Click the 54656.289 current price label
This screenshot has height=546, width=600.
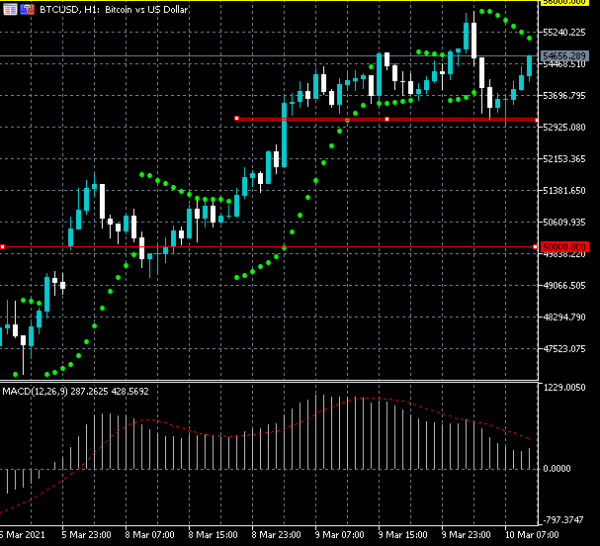[x=564, y=56]
